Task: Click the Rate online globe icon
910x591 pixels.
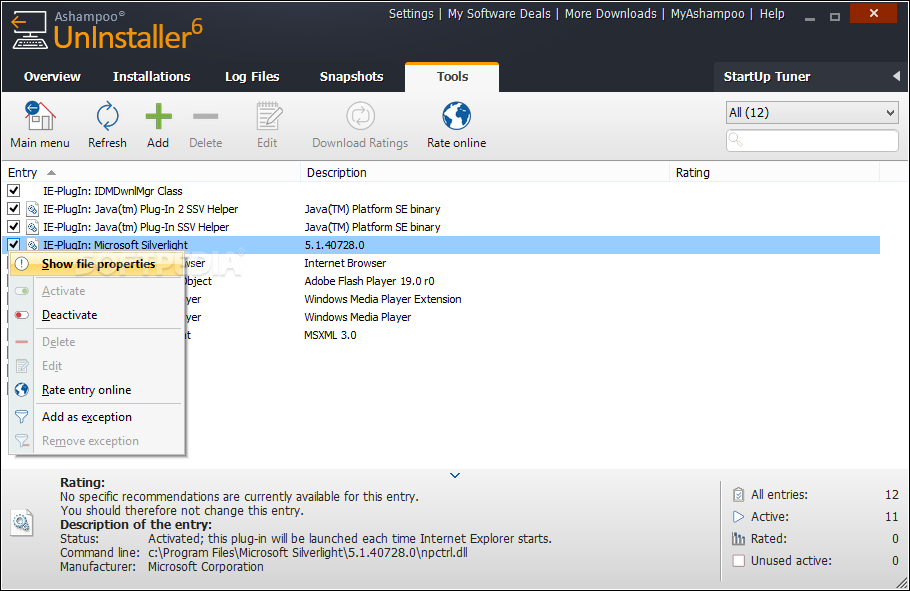Action: pyautogui.click(x=457, y=116)
